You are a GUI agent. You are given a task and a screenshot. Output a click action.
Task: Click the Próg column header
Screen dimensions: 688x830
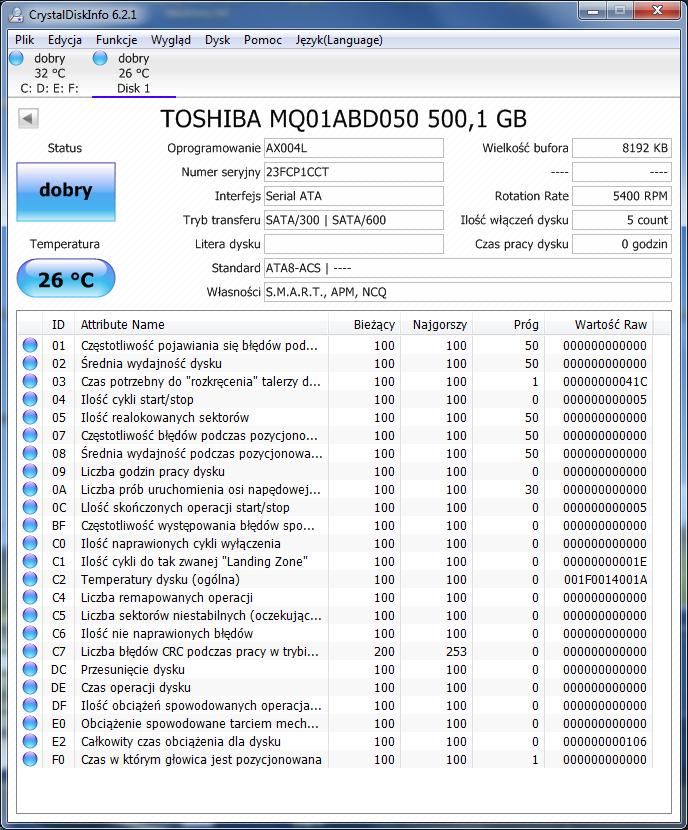click(x=509, y=324)
